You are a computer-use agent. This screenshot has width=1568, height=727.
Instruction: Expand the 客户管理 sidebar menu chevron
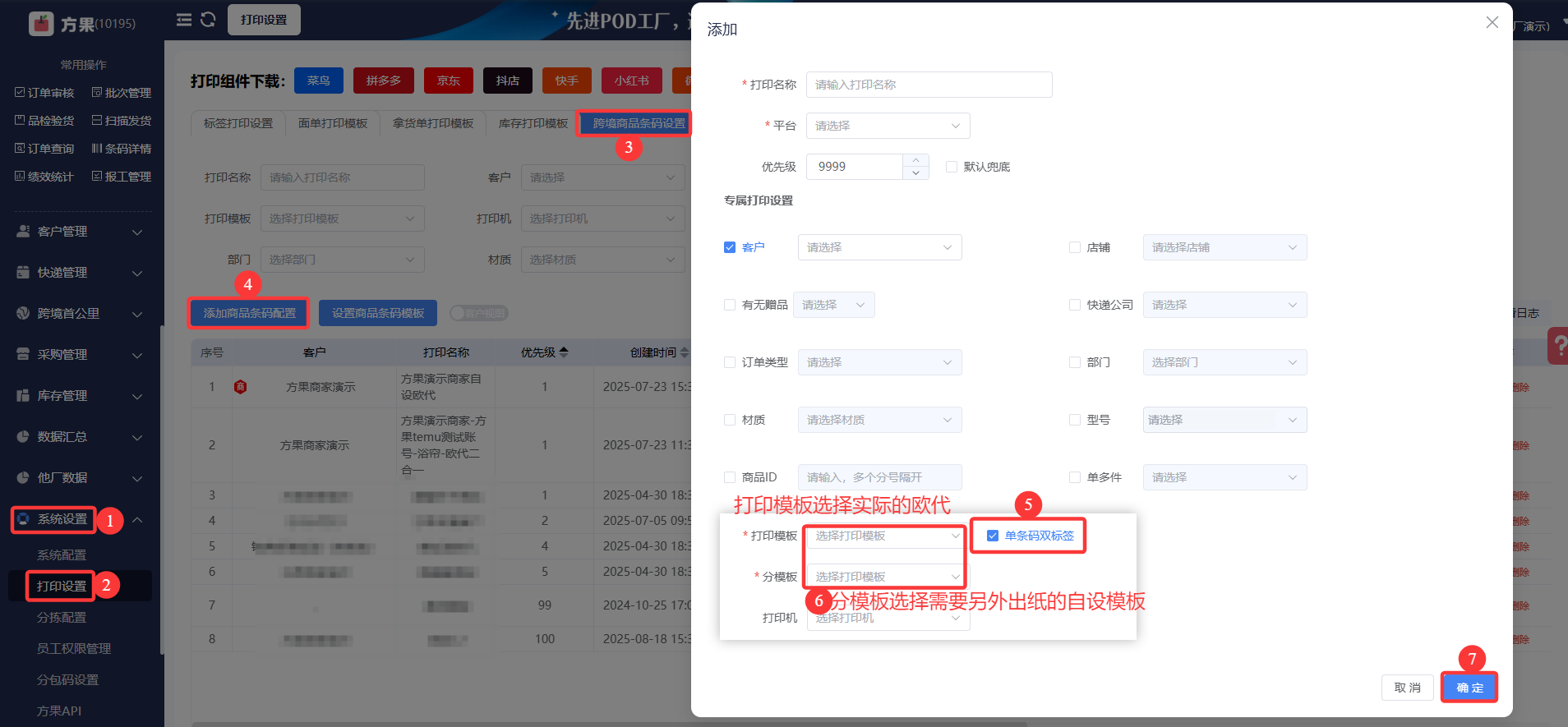tap(137, 232)
